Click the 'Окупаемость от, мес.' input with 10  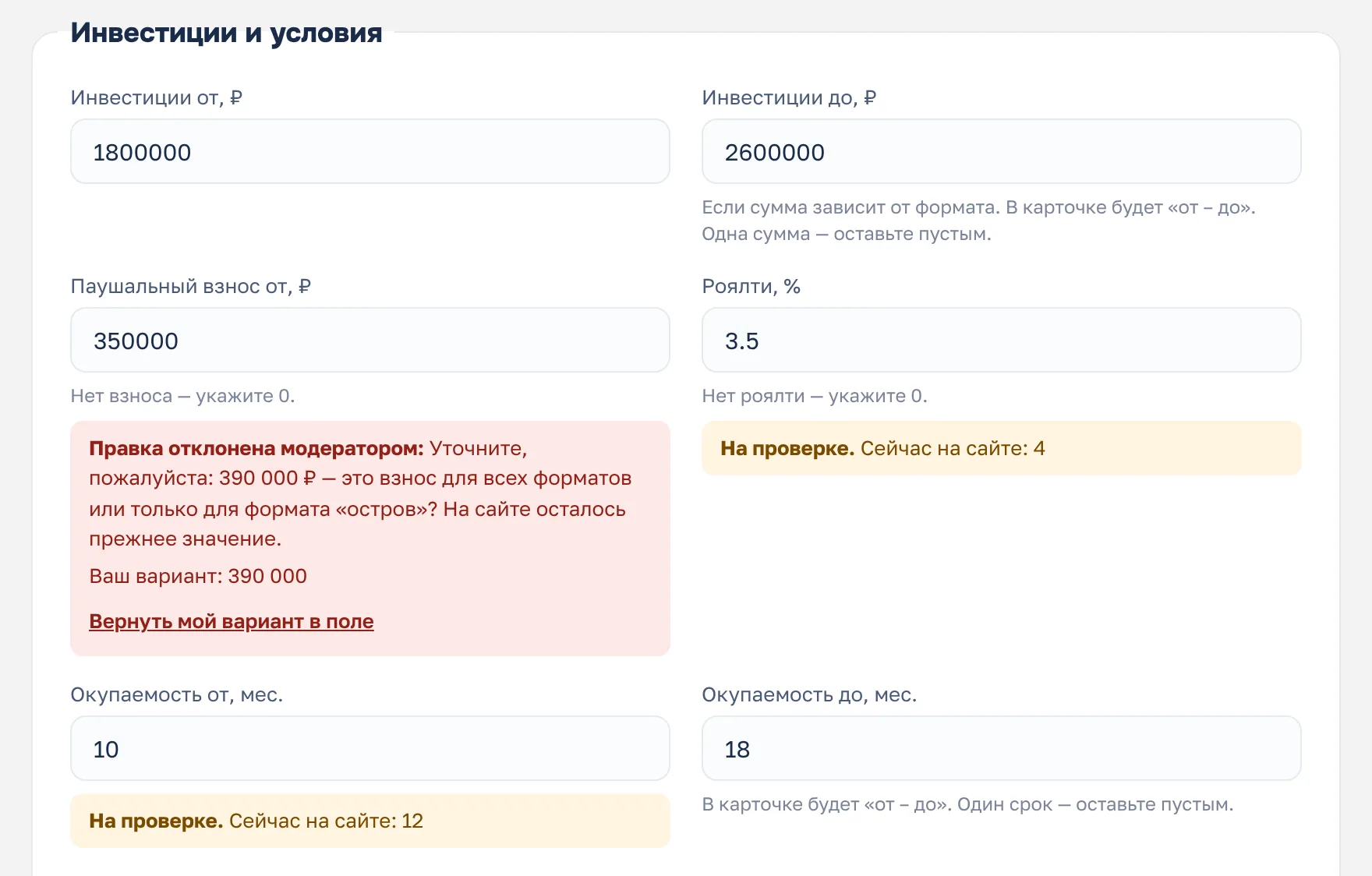(370, 748)
